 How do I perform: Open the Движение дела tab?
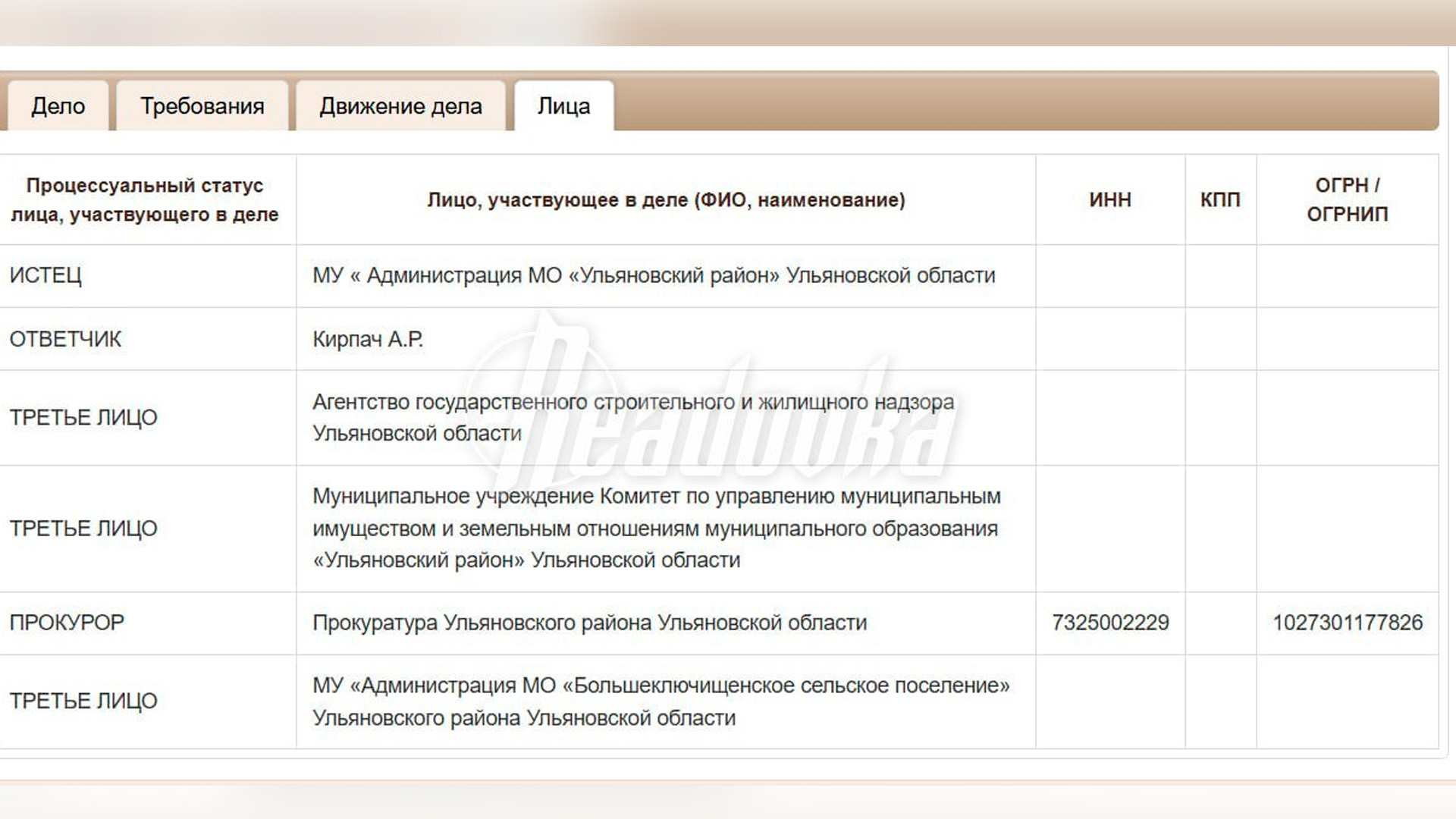pos(400,106)
